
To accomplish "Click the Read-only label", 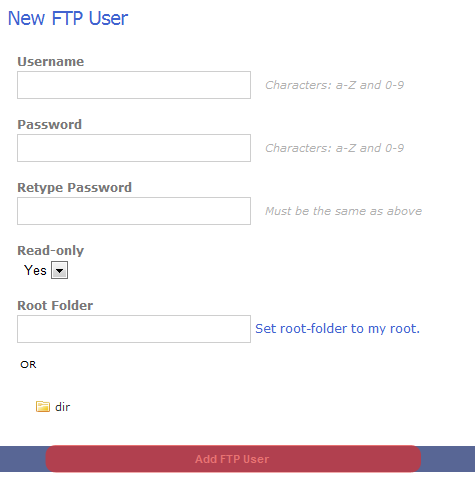I will 51,250.
